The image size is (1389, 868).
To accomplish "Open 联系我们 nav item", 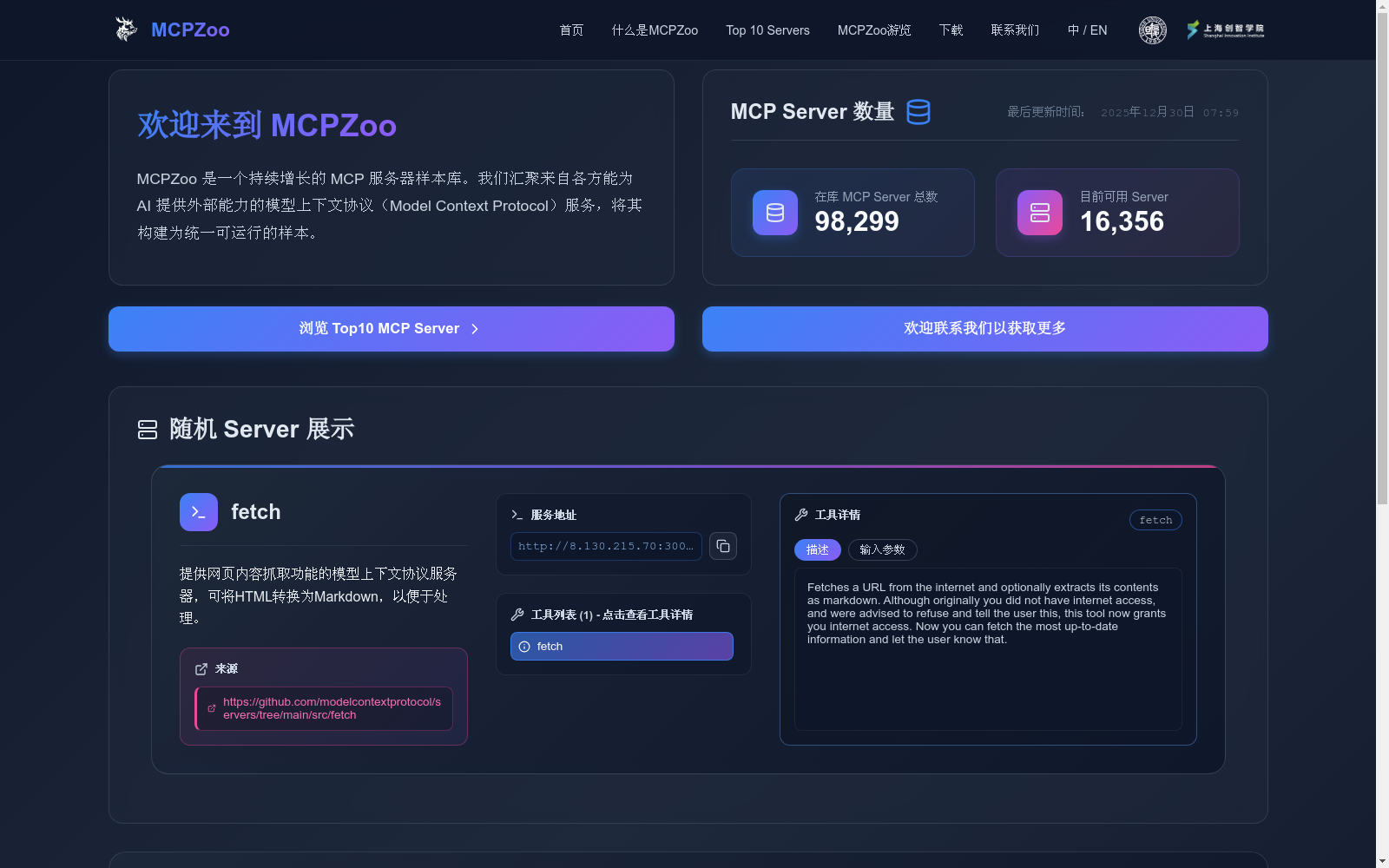I will (x=1015, y=30).
